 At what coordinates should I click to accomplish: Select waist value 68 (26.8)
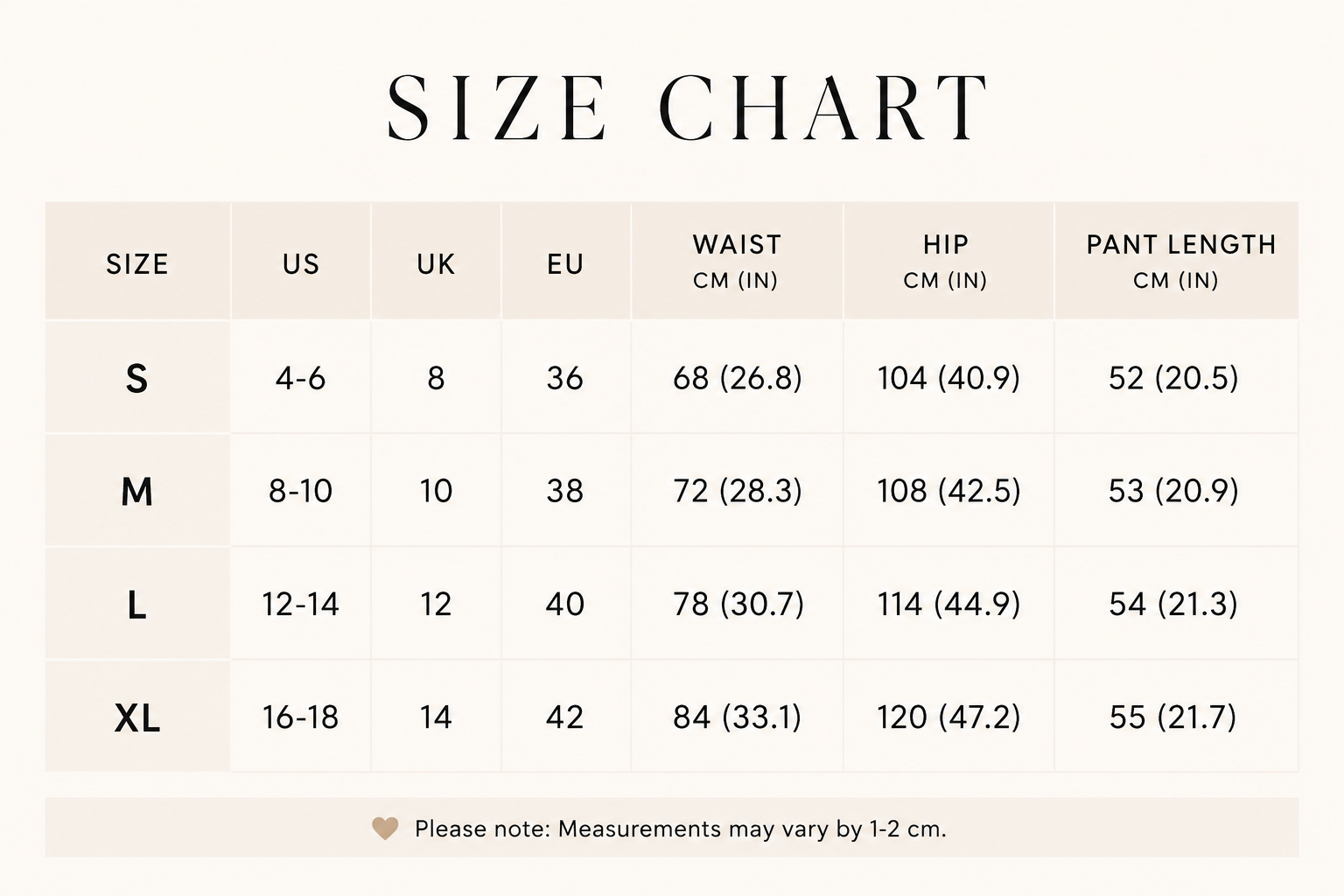pyautogui.click(x=738, y=378)
